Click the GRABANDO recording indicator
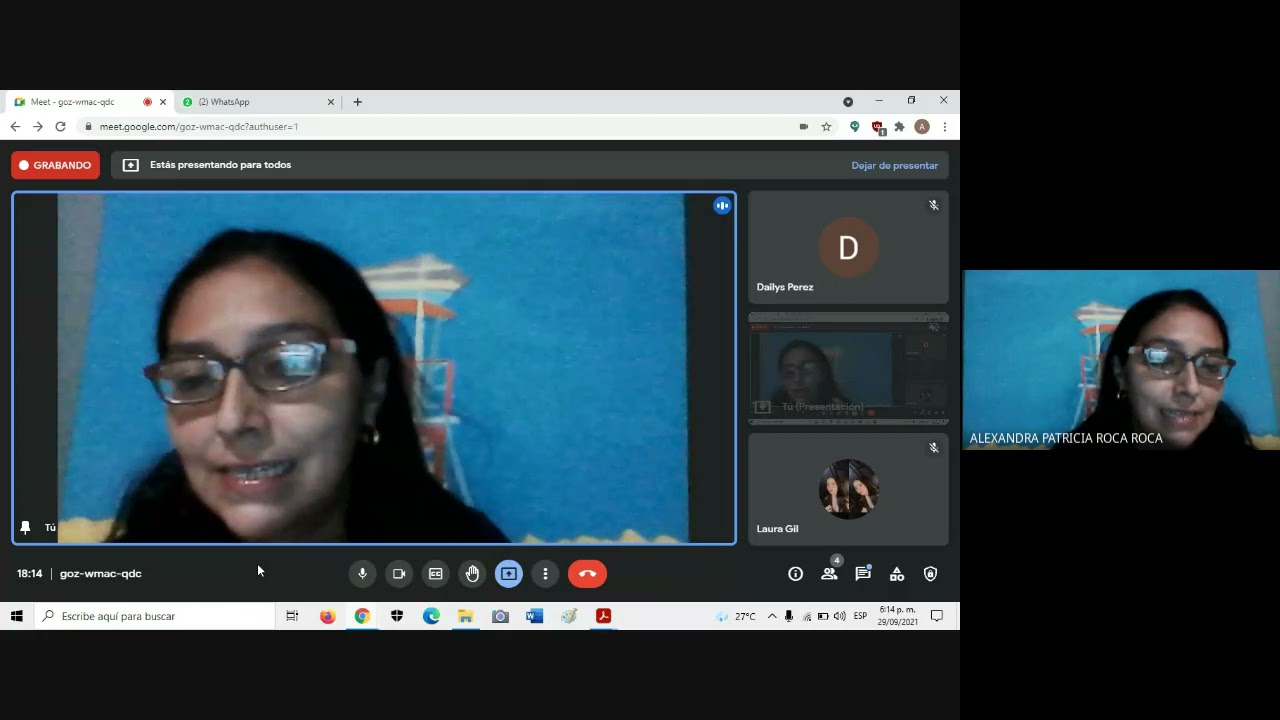The image size is (1280, 720). 55,165
